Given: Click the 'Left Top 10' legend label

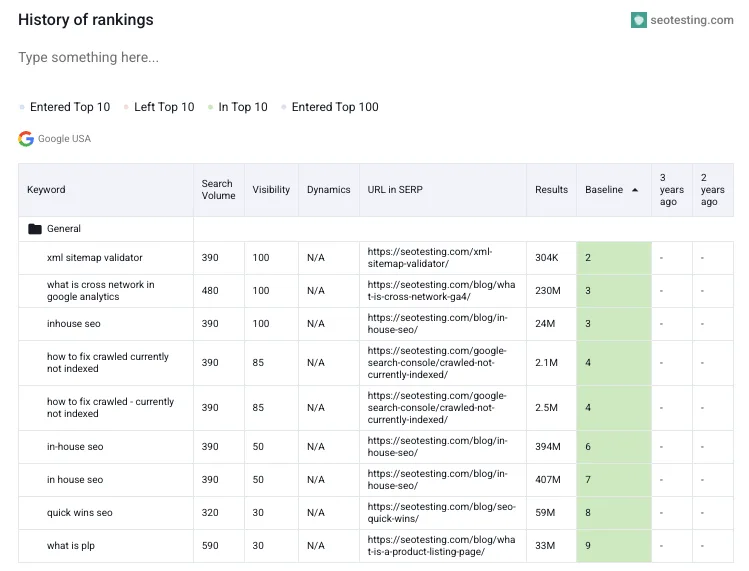Looking at the screenshot, I should (x=164, y=107).
